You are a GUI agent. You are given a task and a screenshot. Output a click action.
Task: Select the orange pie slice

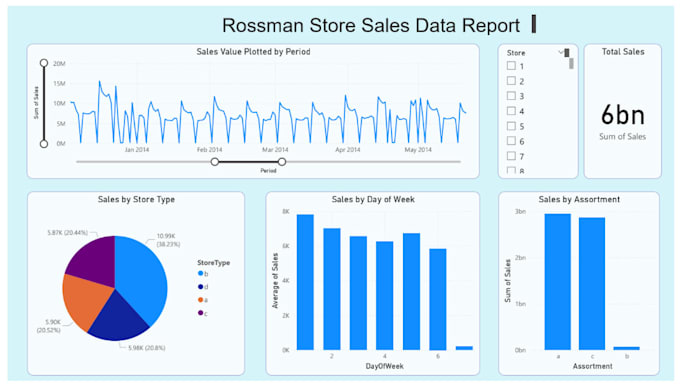click(85, 302)
